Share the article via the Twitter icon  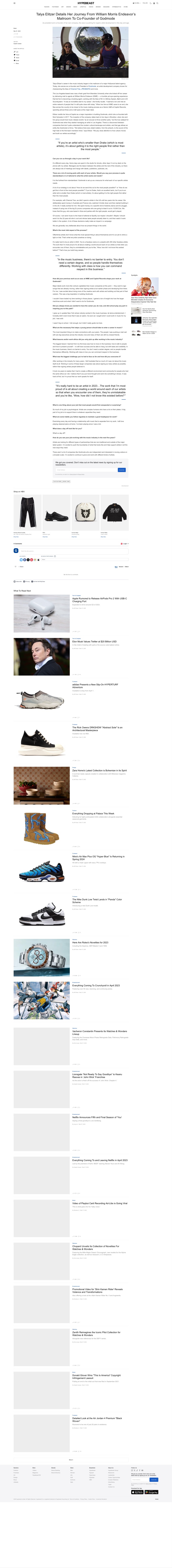pos(15,55)
